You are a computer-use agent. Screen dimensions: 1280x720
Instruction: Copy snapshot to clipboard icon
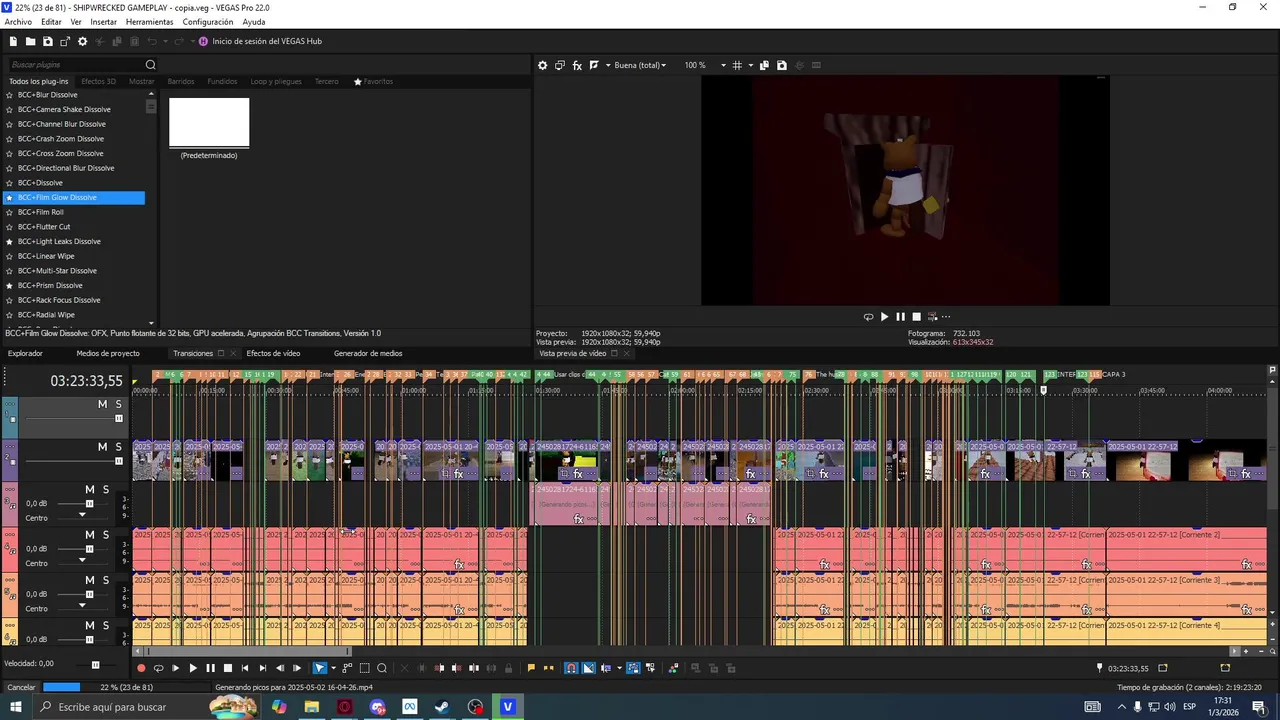765,65
